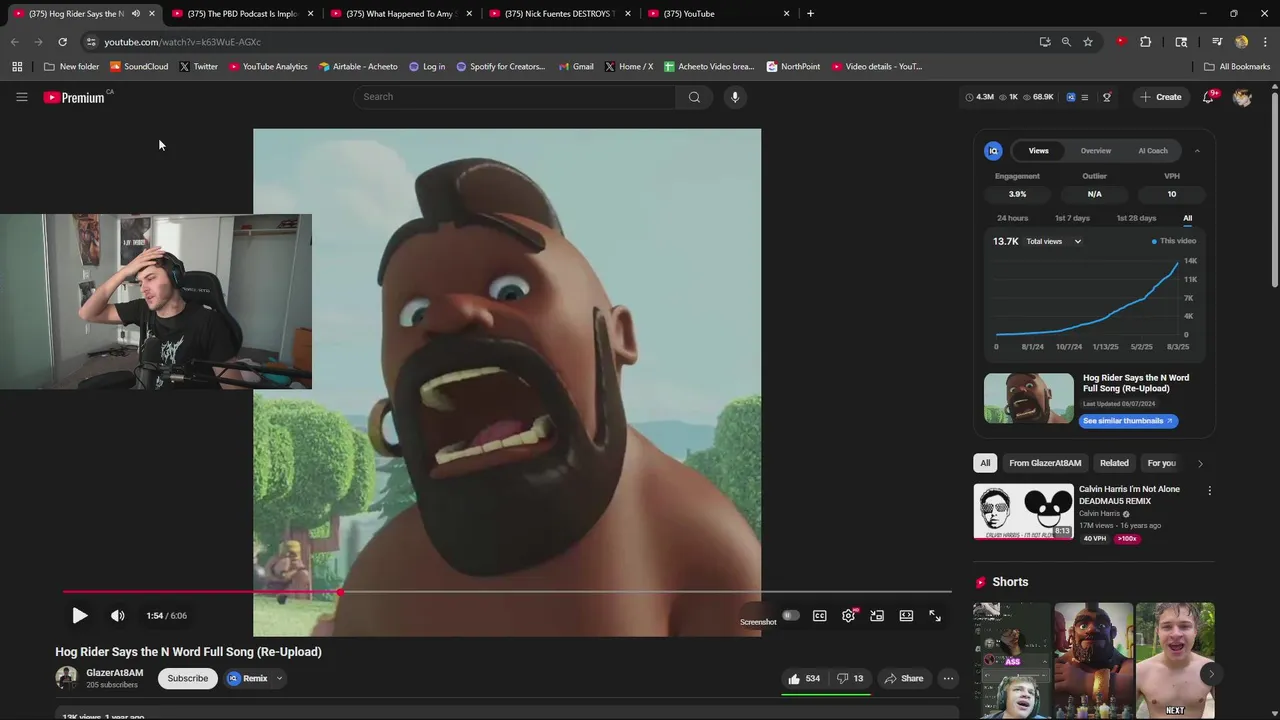Open the YouTube guide hamburger menu
The width and height of the screenshot is (1280, 720).
pos(21,97)
